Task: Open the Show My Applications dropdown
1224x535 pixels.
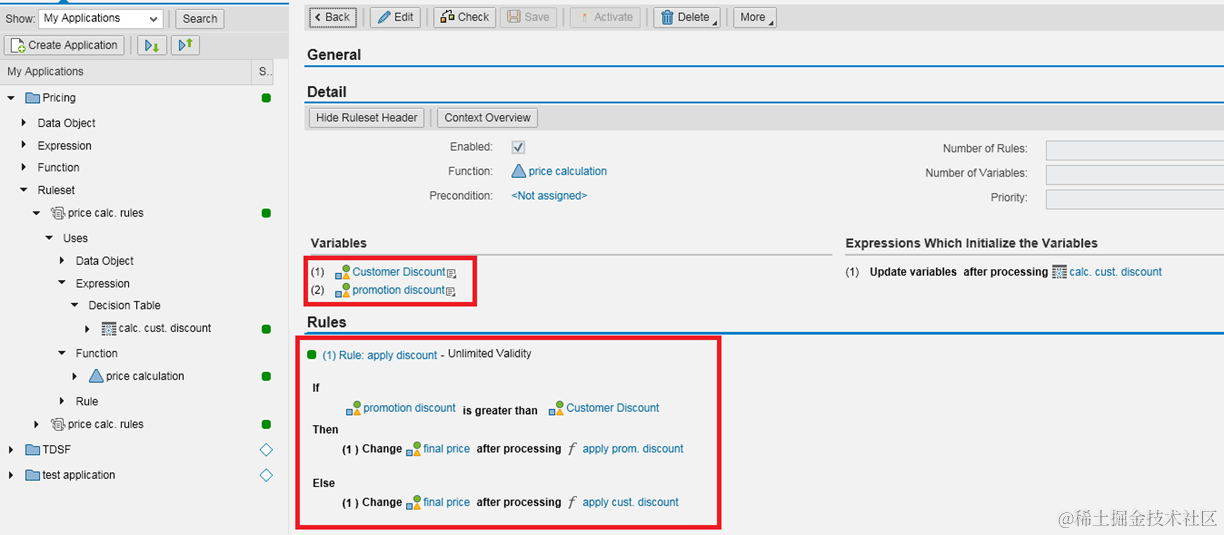Action: [153, 19]
